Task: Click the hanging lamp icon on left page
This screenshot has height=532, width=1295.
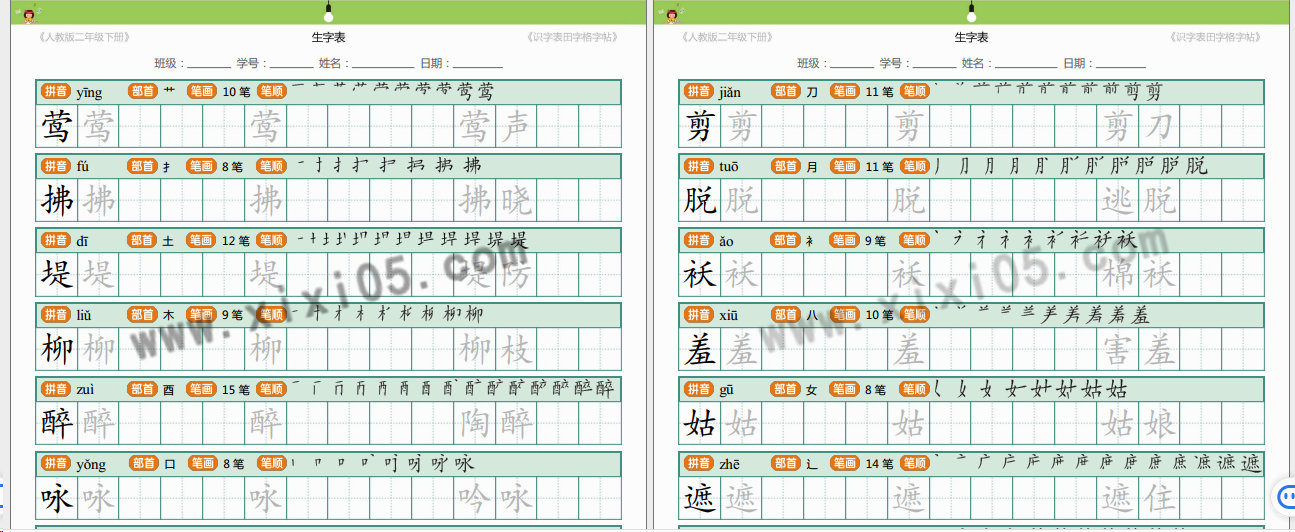Action: 328,12
